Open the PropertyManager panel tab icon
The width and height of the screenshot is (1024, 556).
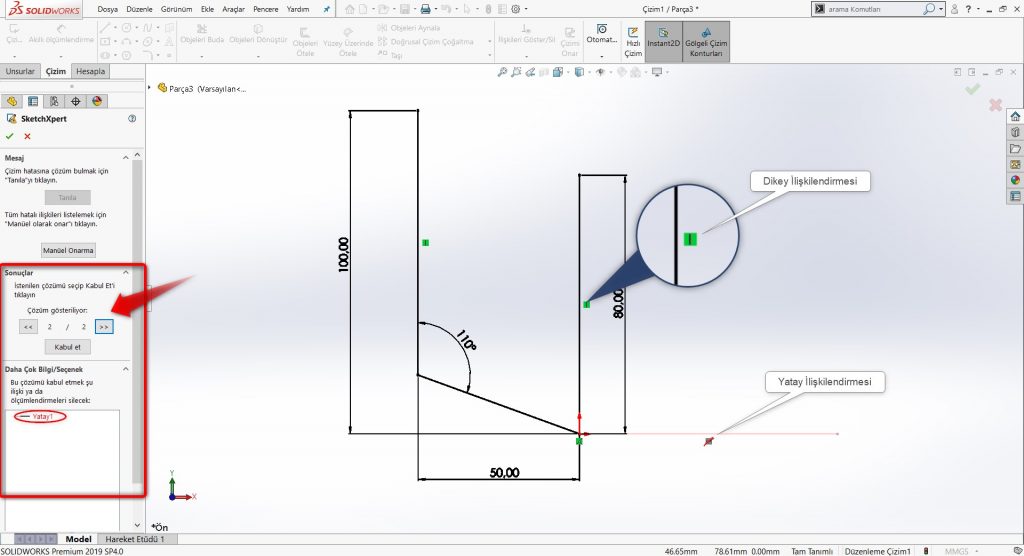point(33,101)
